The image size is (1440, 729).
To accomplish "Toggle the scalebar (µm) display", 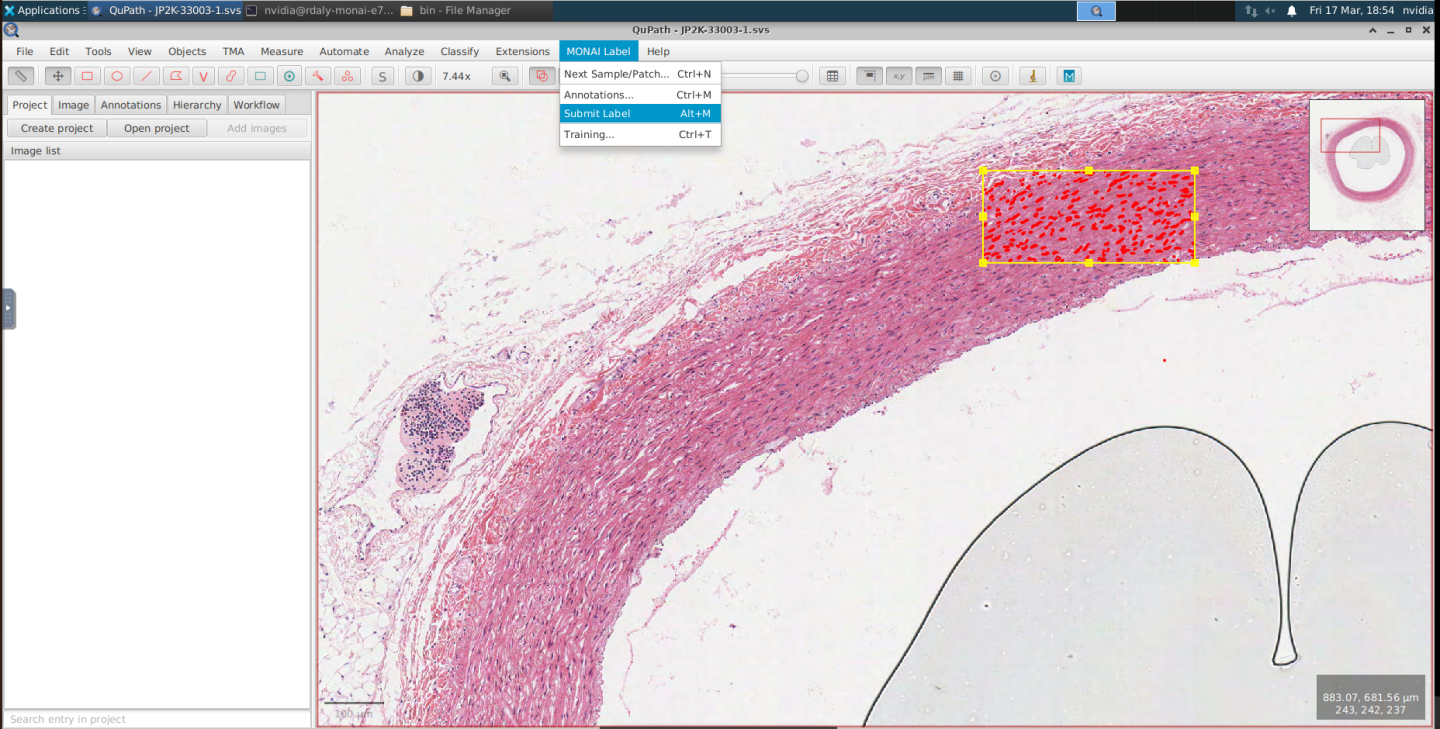I will [x=929, y=76].
